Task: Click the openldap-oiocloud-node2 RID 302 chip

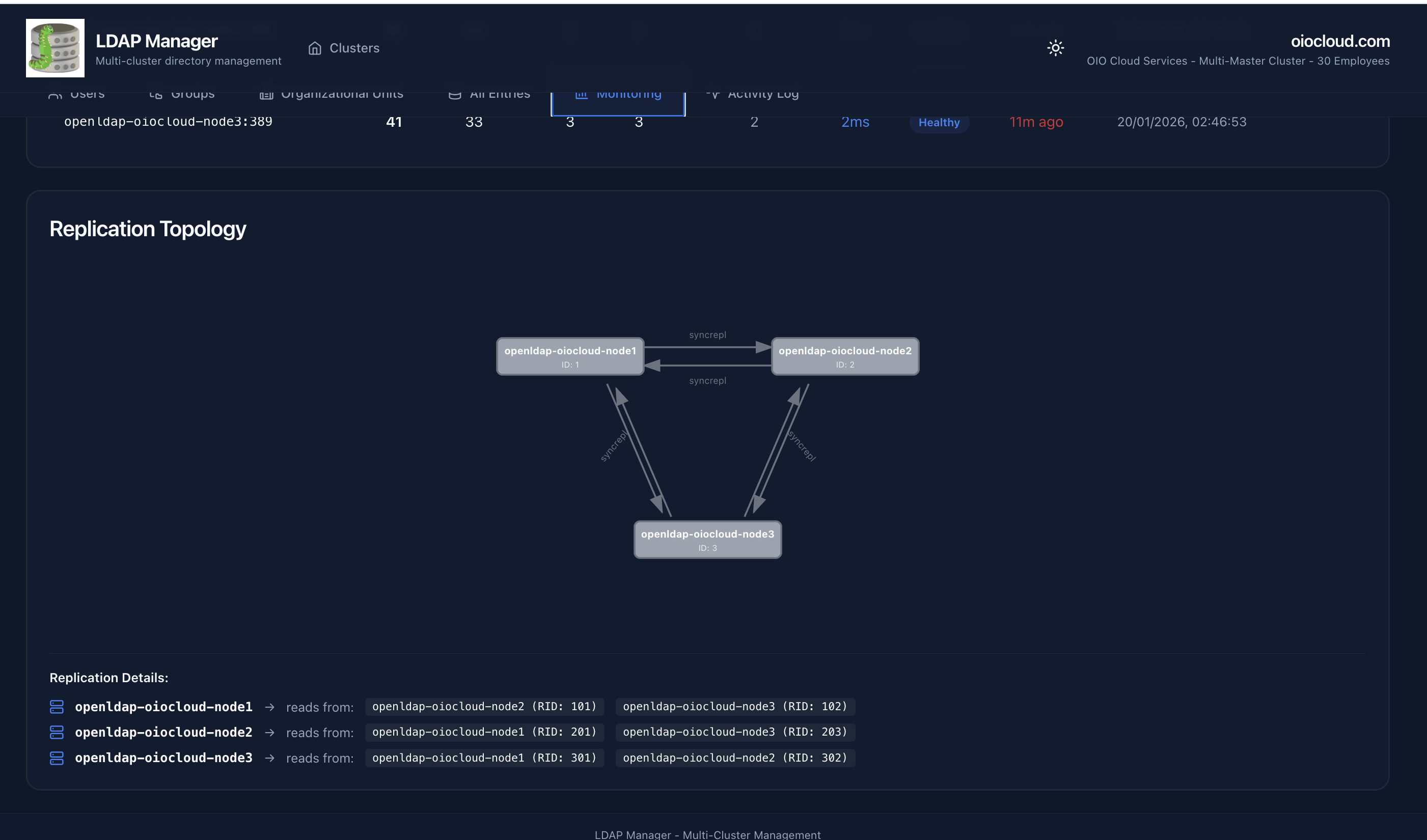Action: (x=734, y=759)
